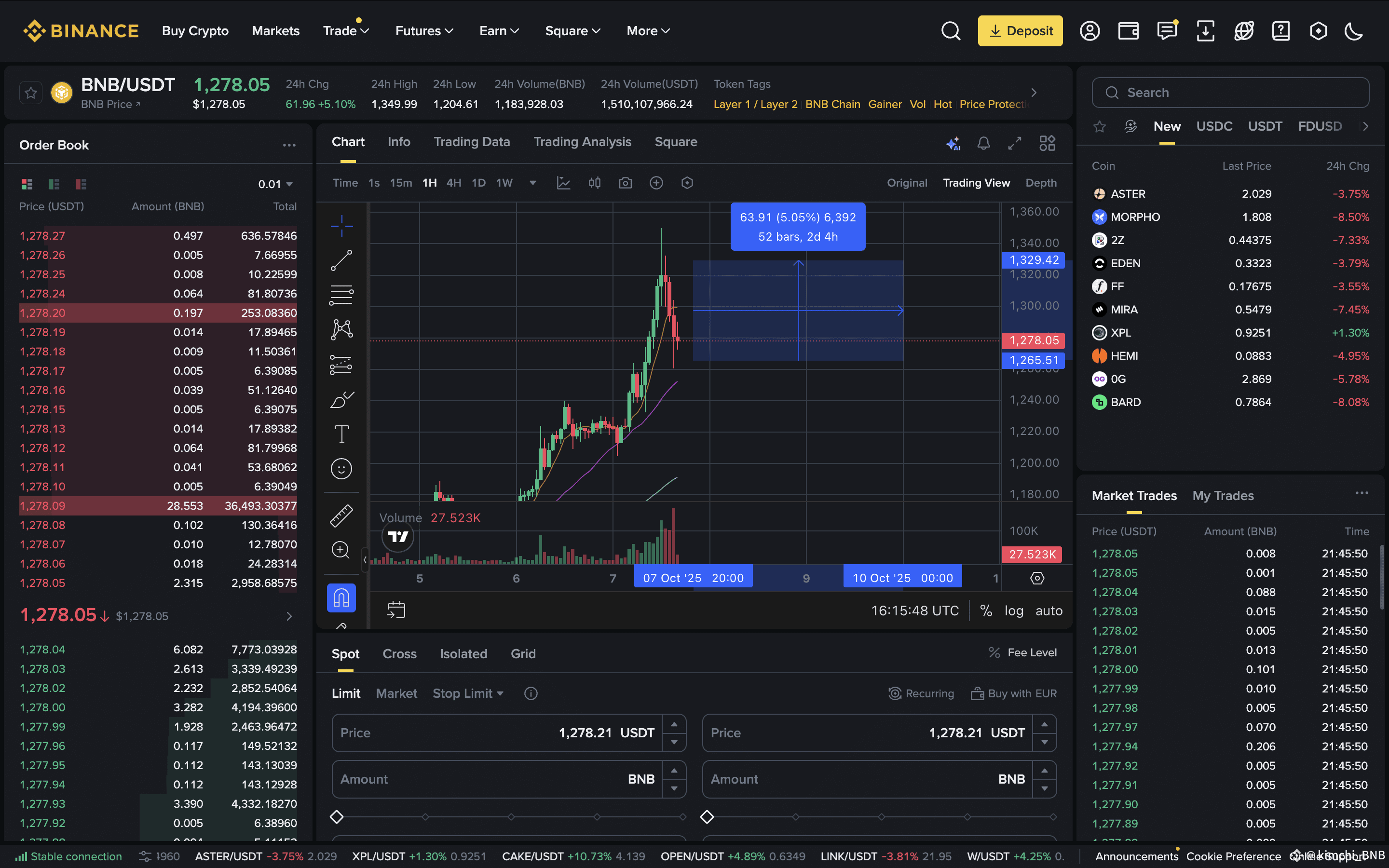Open Stop Limit order type dropdown

pyautogui.click(x=468, y=693)
